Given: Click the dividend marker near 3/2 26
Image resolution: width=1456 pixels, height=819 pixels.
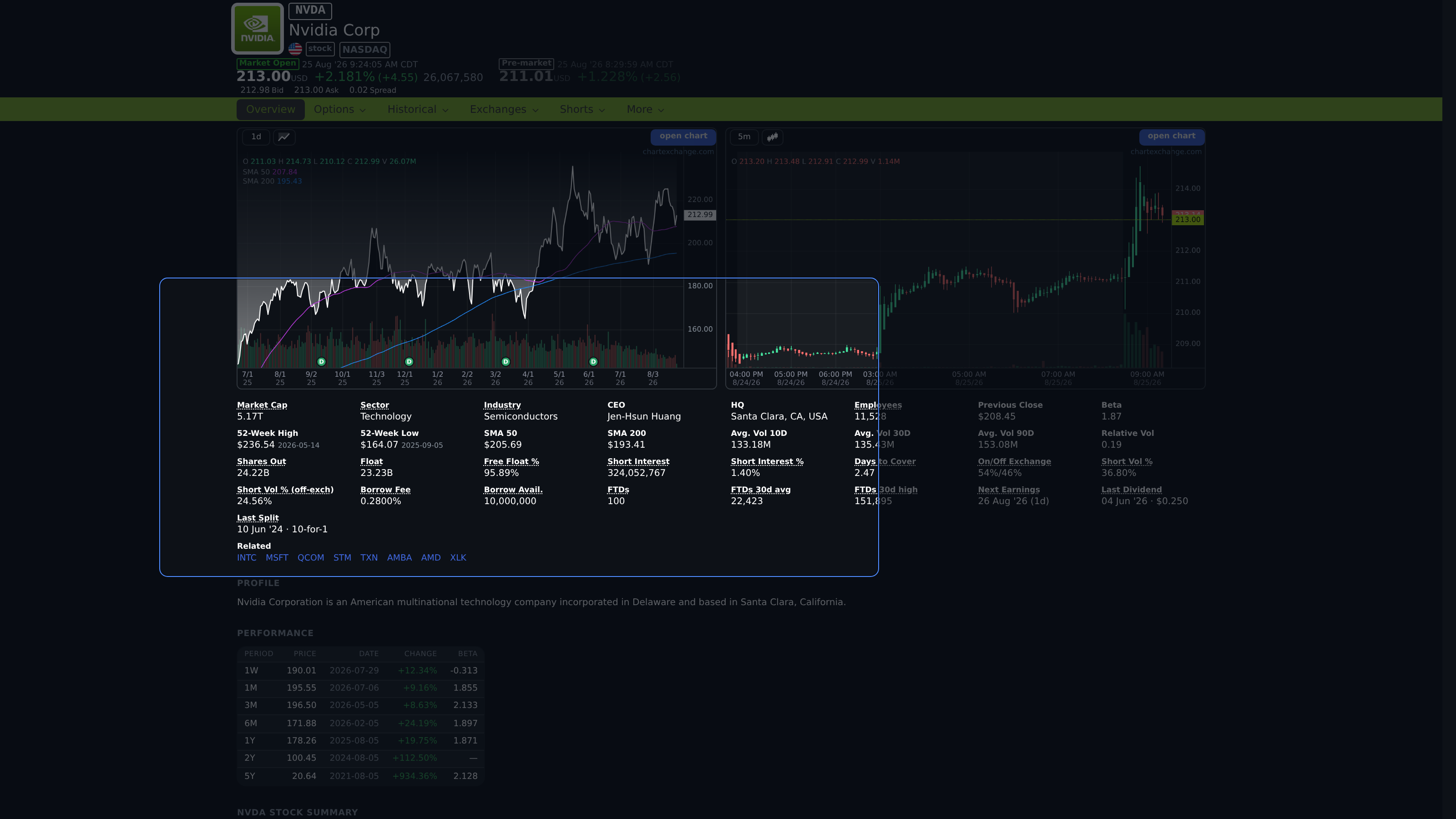Looking at the screenshot, I should pyautogui.click(x=506, y=362).
